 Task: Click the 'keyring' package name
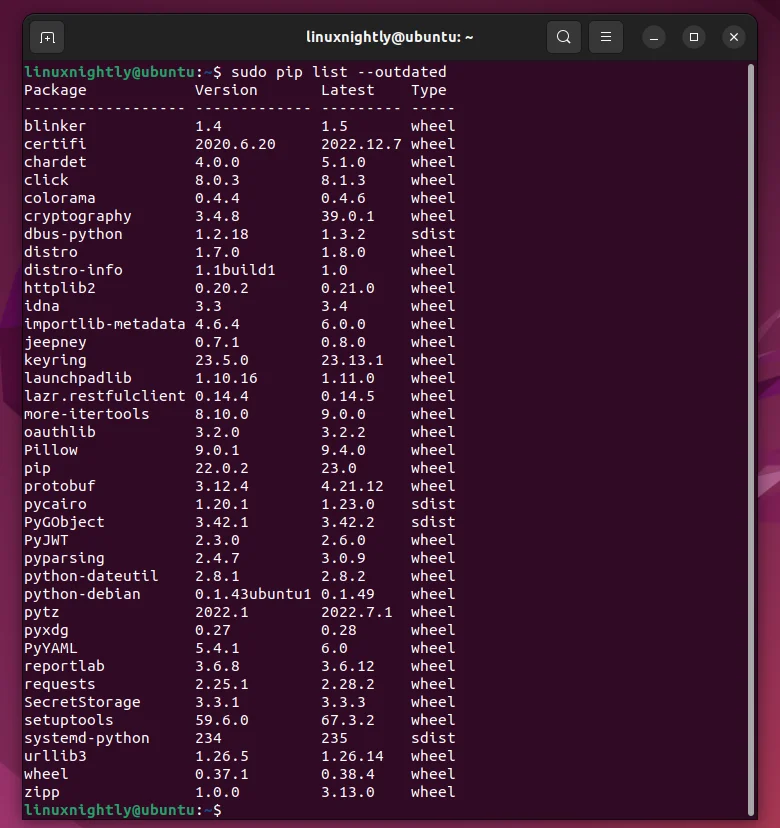55,360
